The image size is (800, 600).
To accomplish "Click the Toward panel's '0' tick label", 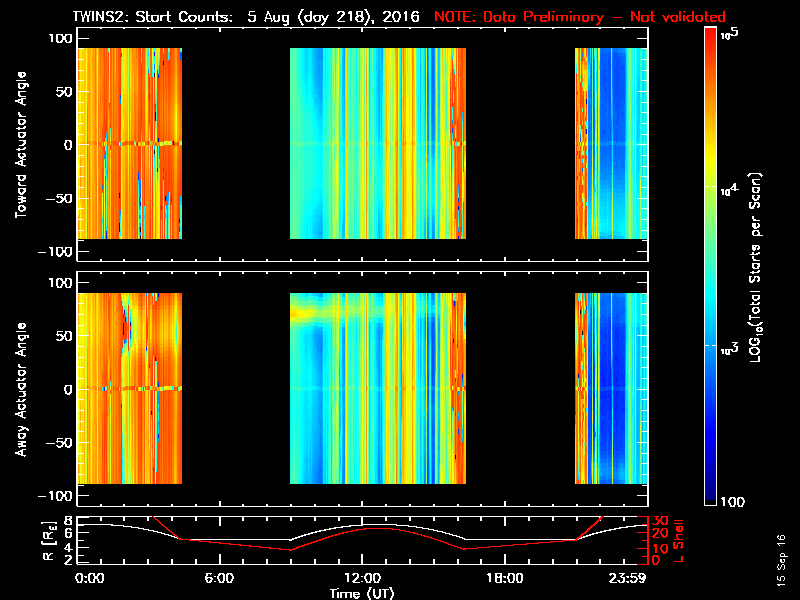I will (x=68, y=145).
